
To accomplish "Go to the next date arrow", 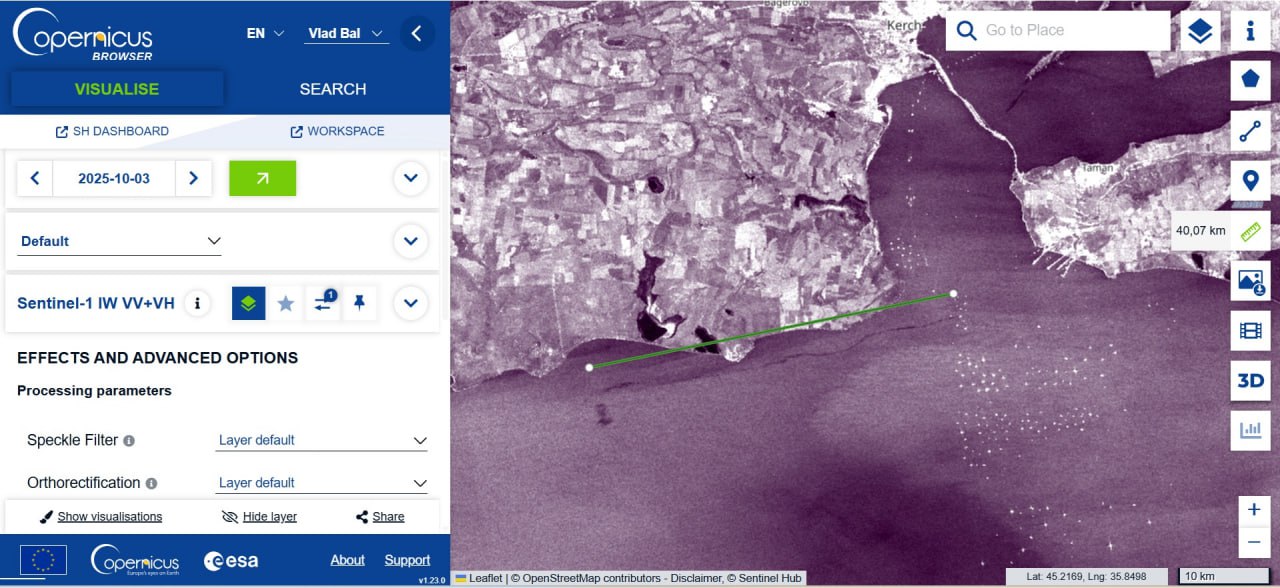I will point(194,178).
